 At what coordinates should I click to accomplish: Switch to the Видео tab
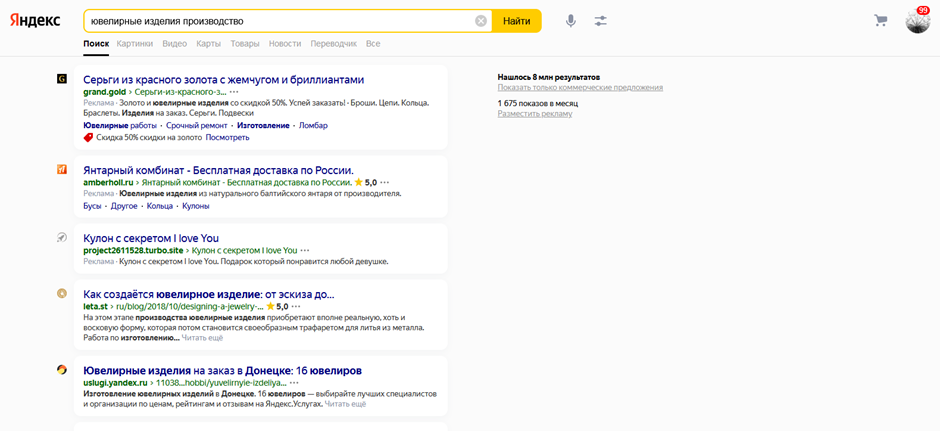click(x=175, y=44)
